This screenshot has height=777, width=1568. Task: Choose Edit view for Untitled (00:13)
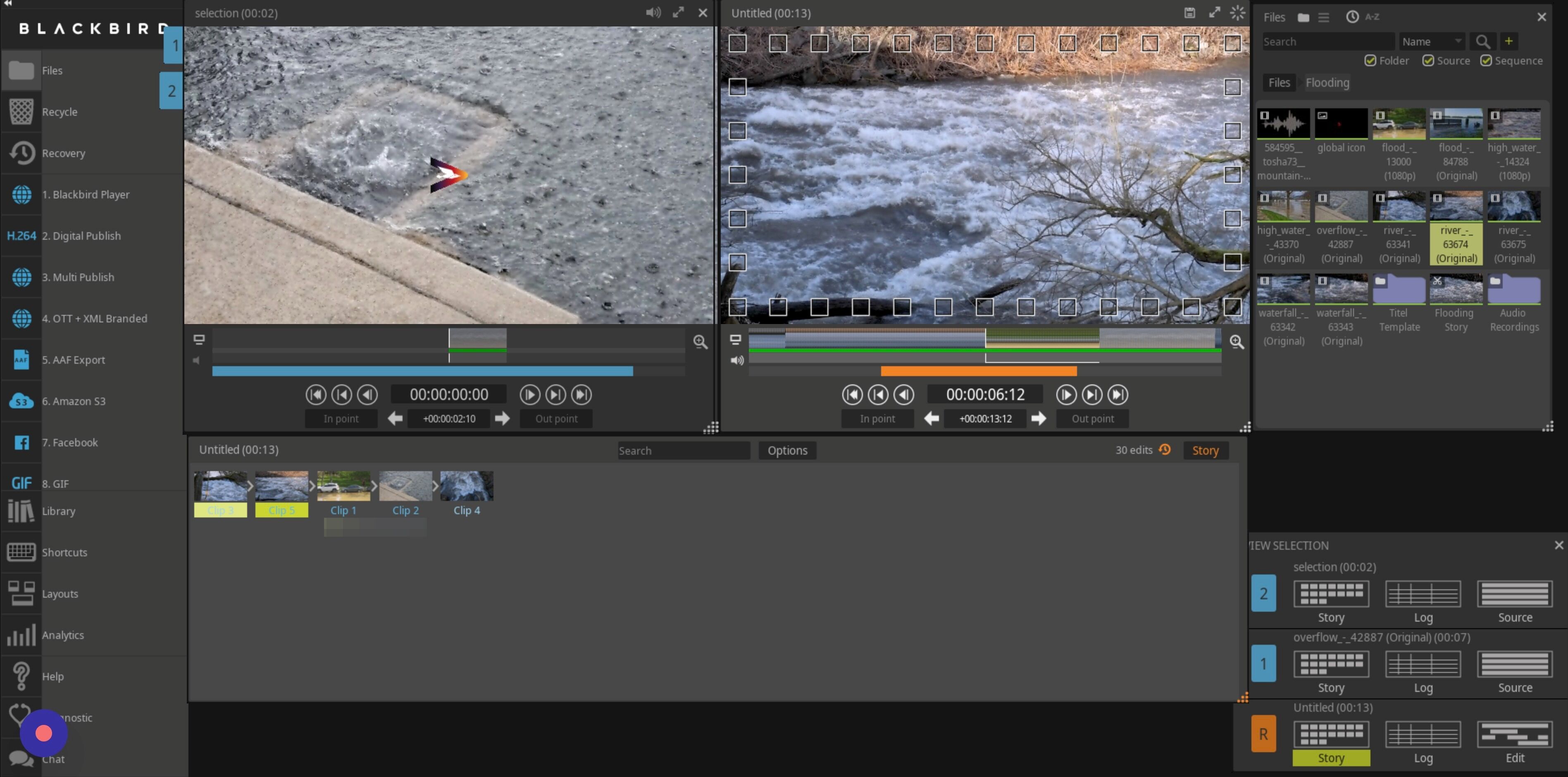point(1514,742)
